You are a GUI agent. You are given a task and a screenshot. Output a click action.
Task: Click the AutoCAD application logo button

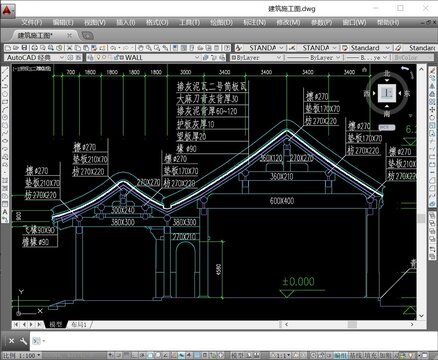[7, 10]
